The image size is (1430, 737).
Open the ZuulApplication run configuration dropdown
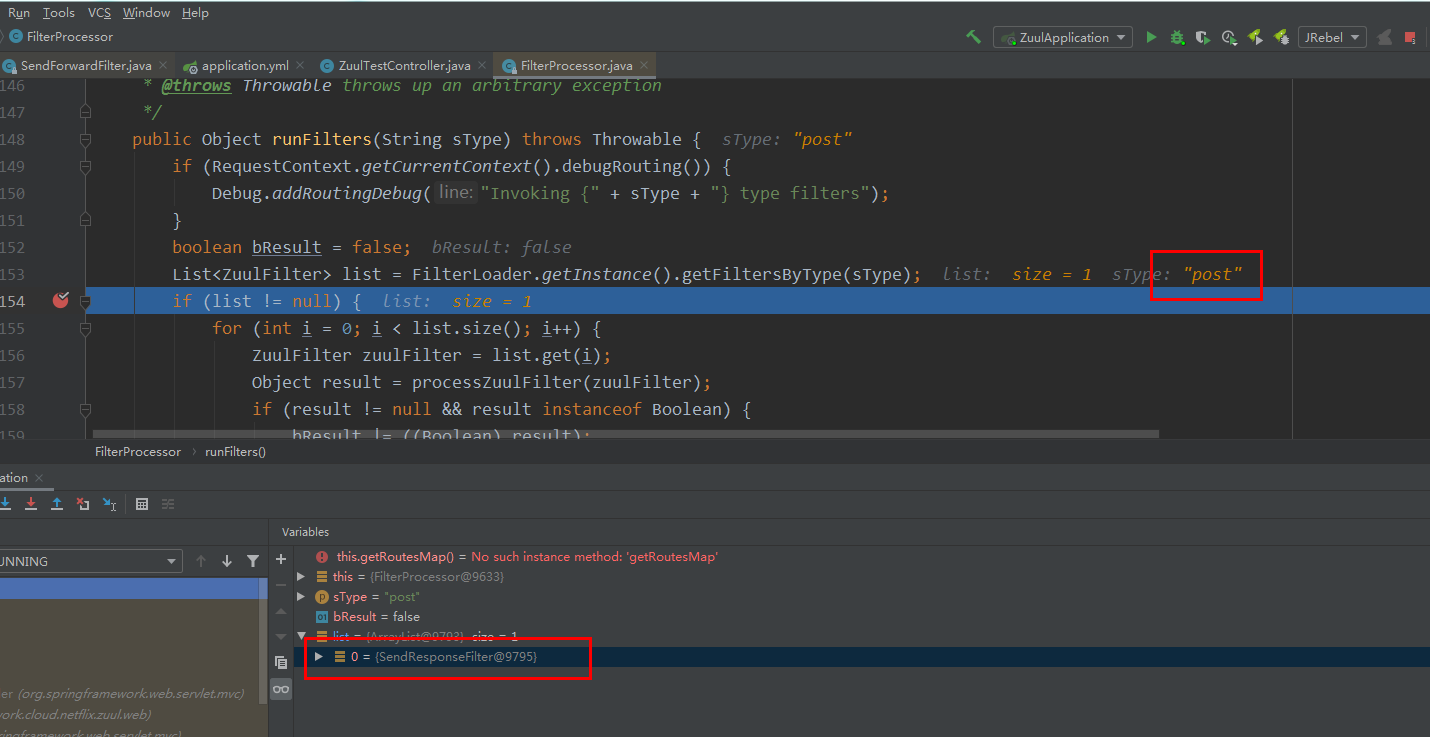1062,37
